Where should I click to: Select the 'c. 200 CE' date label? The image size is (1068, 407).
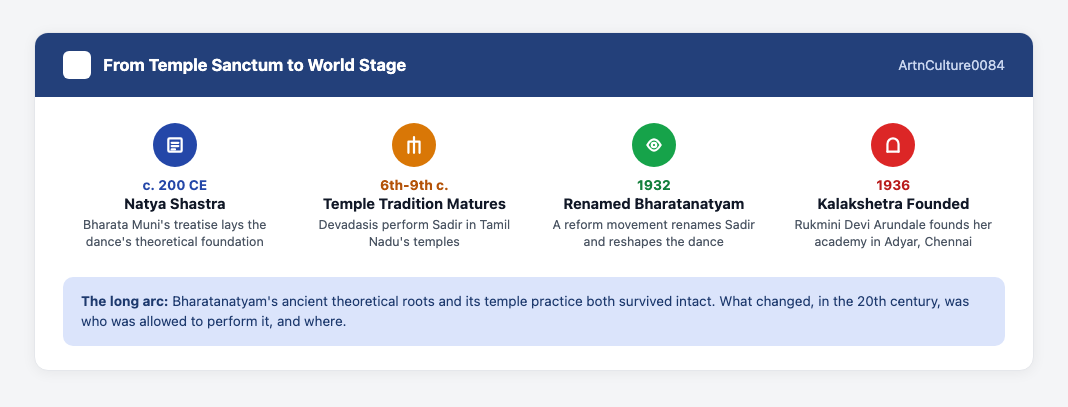pyautogui.click(x=175, y=185)
